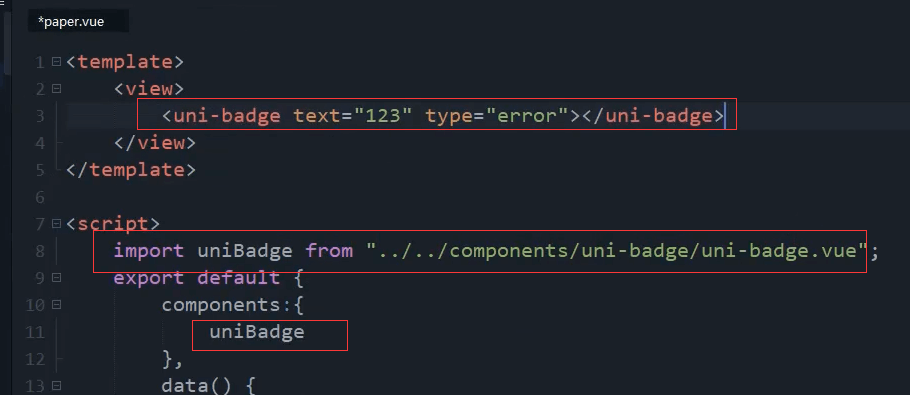Image resolution: width=910 pixels, height=395 pixels.
Task: Fold the script block at line 7
Action: (56, 223)
